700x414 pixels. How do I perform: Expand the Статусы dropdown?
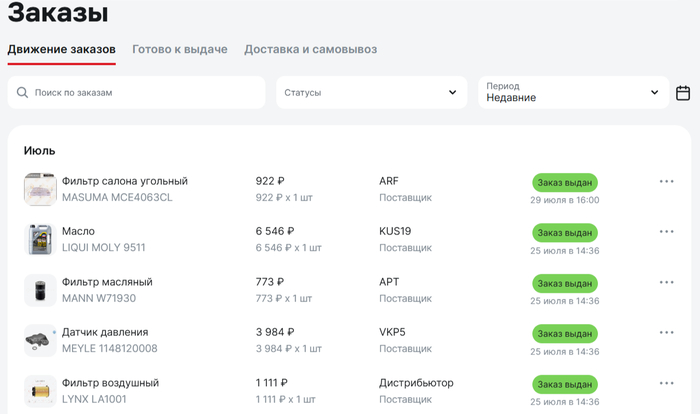pos(371,93)
